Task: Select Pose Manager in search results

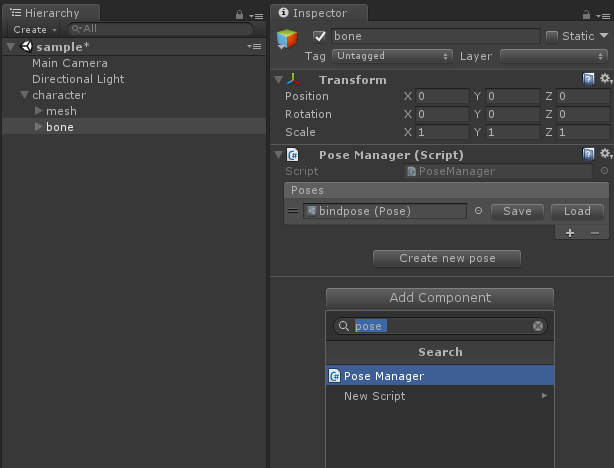Action: tap(440, 376)
